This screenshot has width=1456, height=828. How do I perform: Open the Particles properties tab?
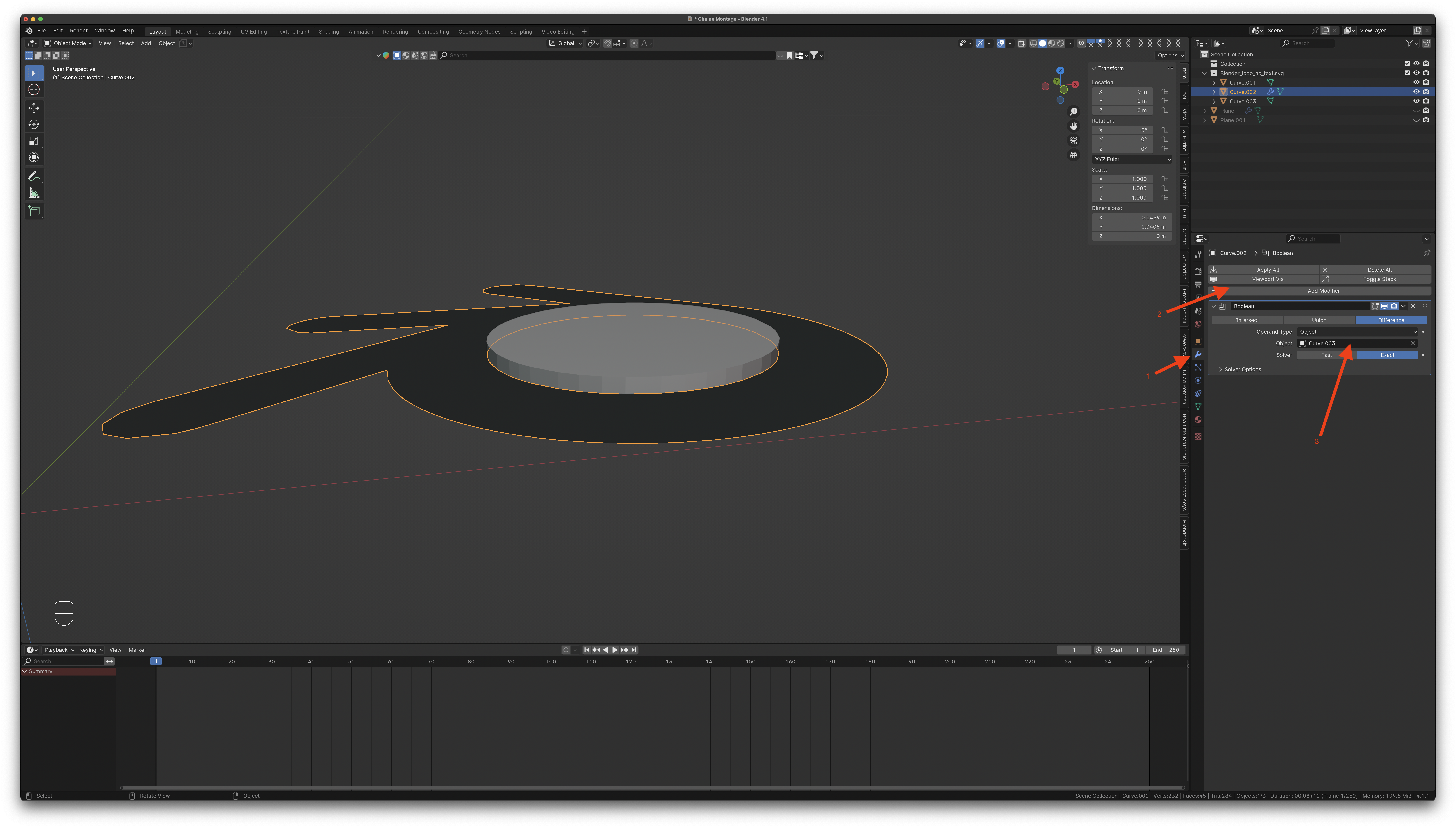pyautogui.click(x=1198, y=367)
